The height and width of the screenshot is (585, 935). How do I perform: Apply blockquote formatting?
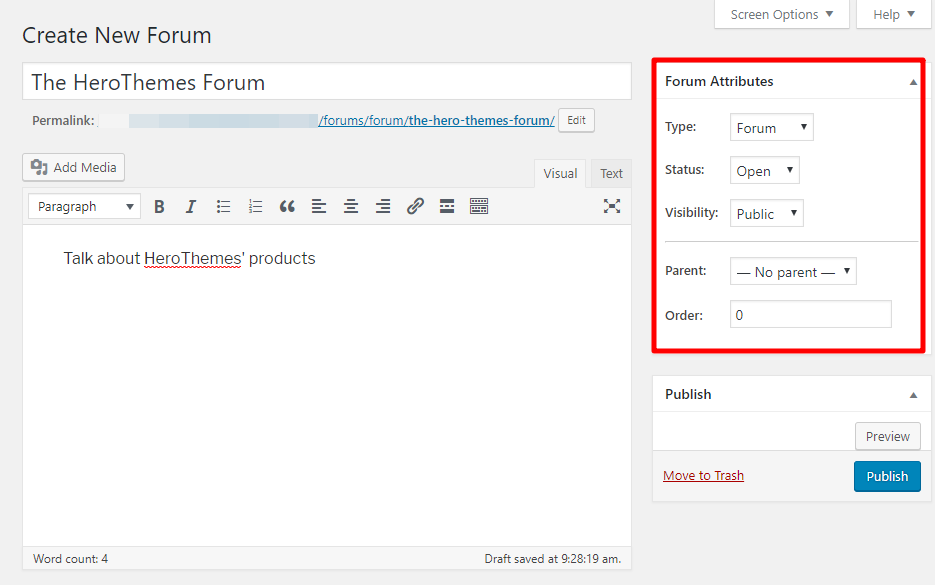[x=287, y=206]
